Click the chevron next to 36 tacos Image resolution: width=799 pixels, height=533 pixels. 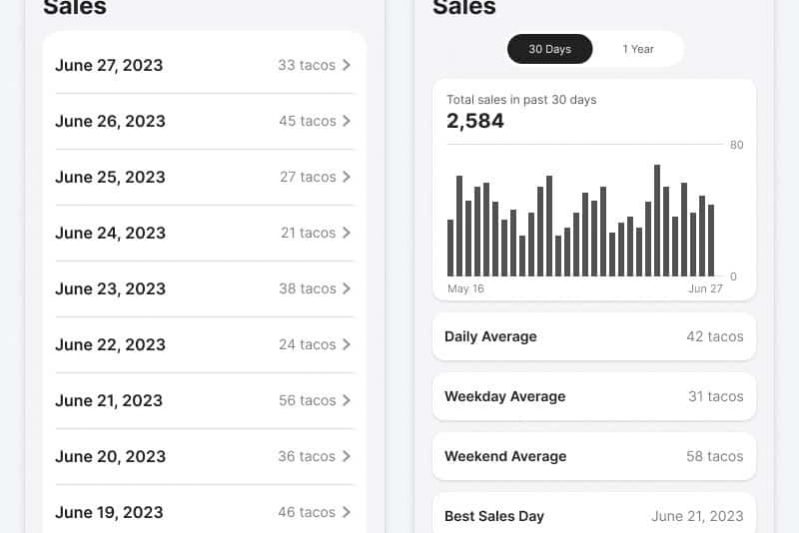pyautogui.click(x=346, y=457)
